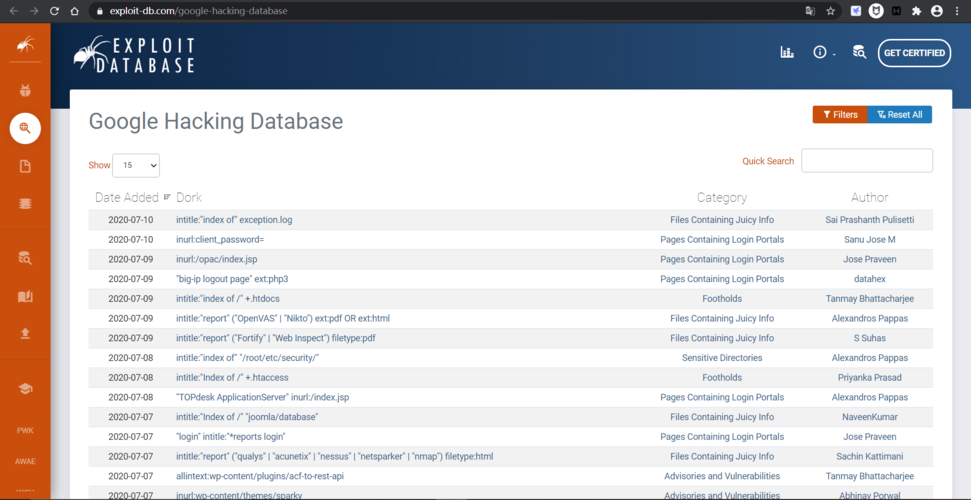Open the AWAE sidebar menu item
Image resolution: width=971 pixels, height=500 pixels.
tap(25, 461)
